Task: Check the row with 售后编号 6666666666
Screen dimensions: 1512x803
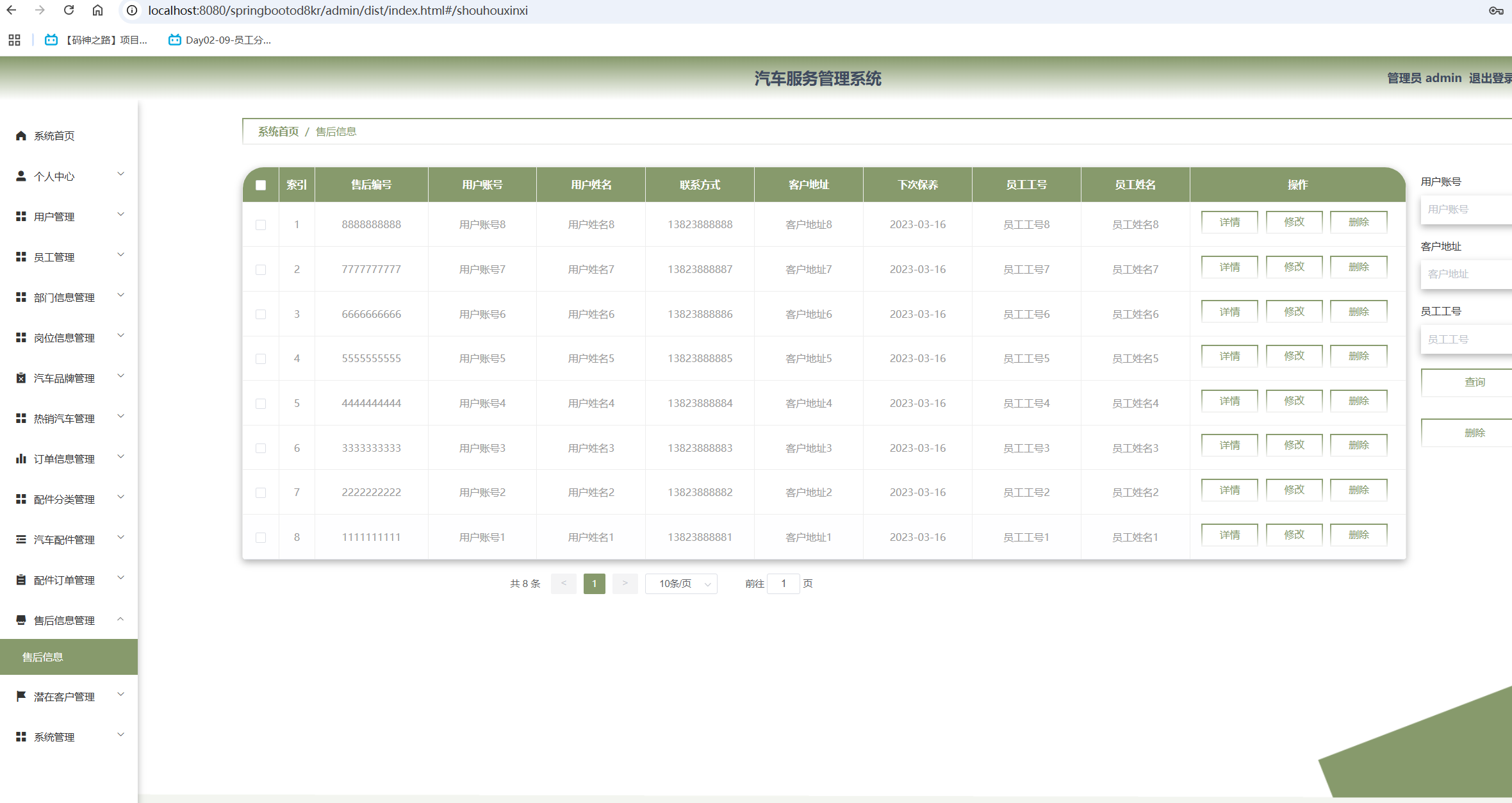Action: pos(261,314)
